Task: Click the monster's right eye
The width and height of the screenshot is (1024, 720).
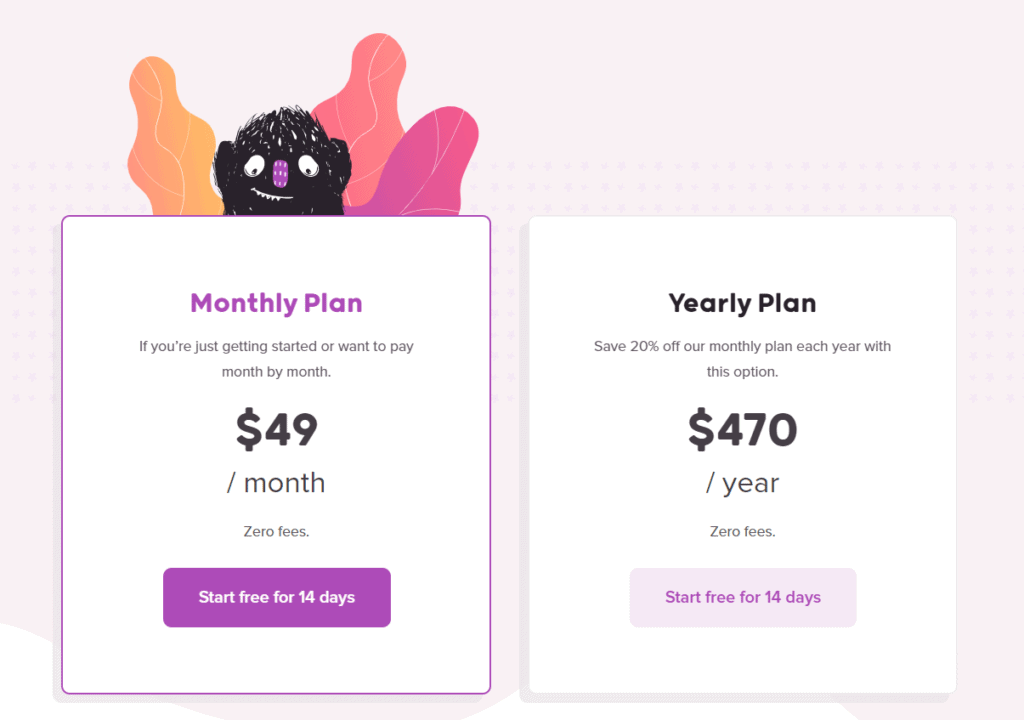Action: (x=308, y=168)
